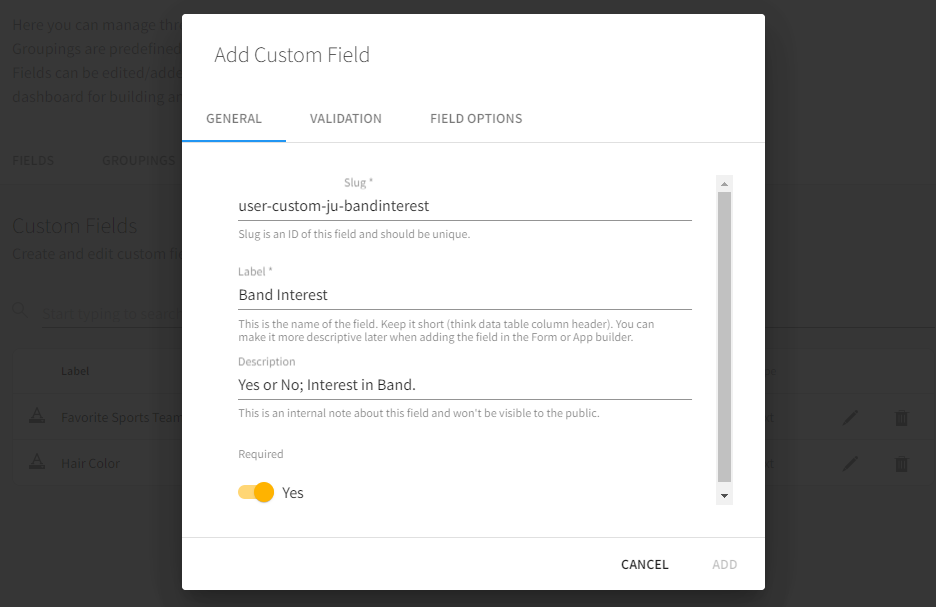
Task: Click the text-type icon beside Hair Color
Action: pos(36,464)
